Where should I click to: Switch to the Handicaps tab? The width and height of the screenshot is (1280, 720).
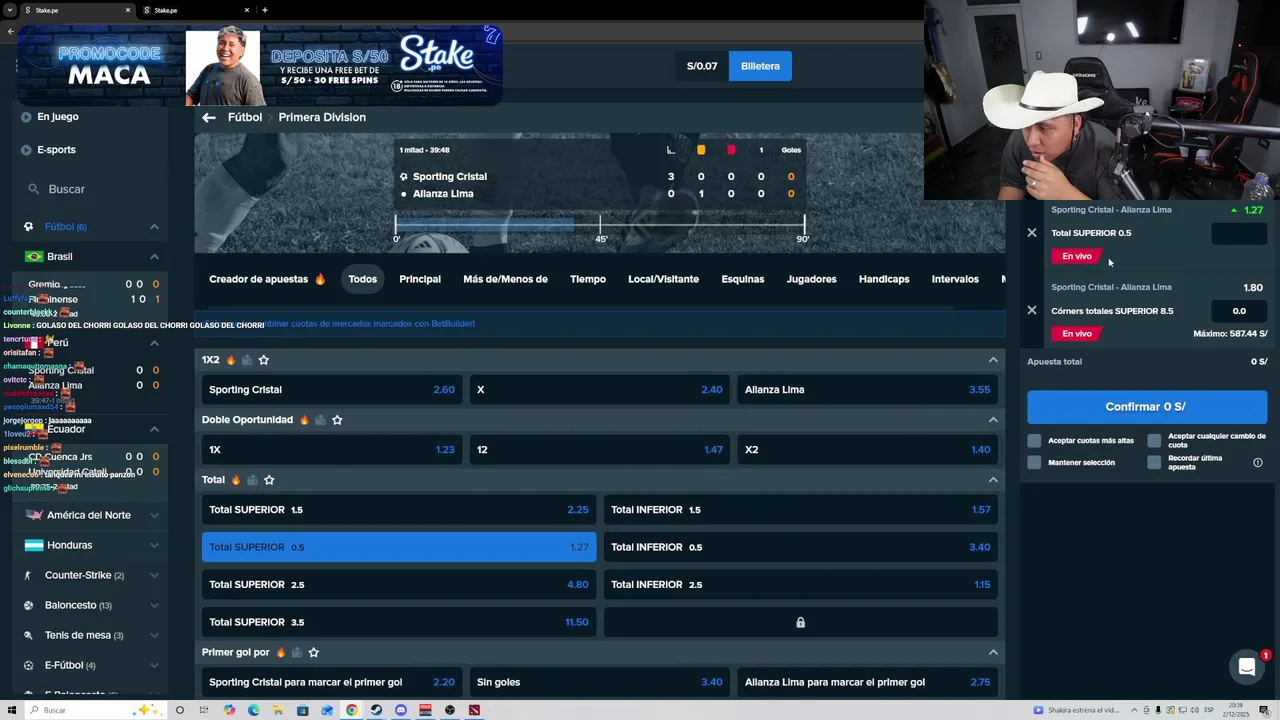click(x=884, y=279)
